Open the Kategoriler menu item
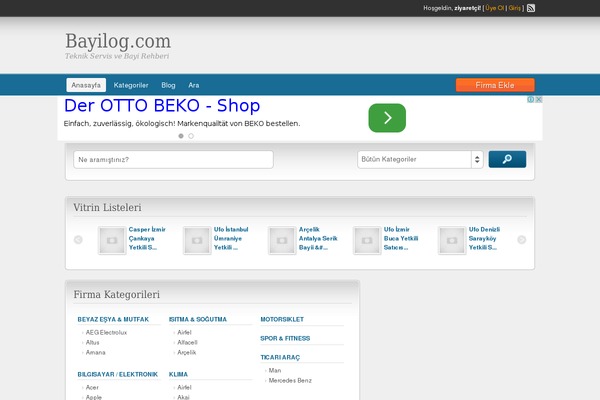The height and width of the screenshot is (400, 600). point(131,85)
